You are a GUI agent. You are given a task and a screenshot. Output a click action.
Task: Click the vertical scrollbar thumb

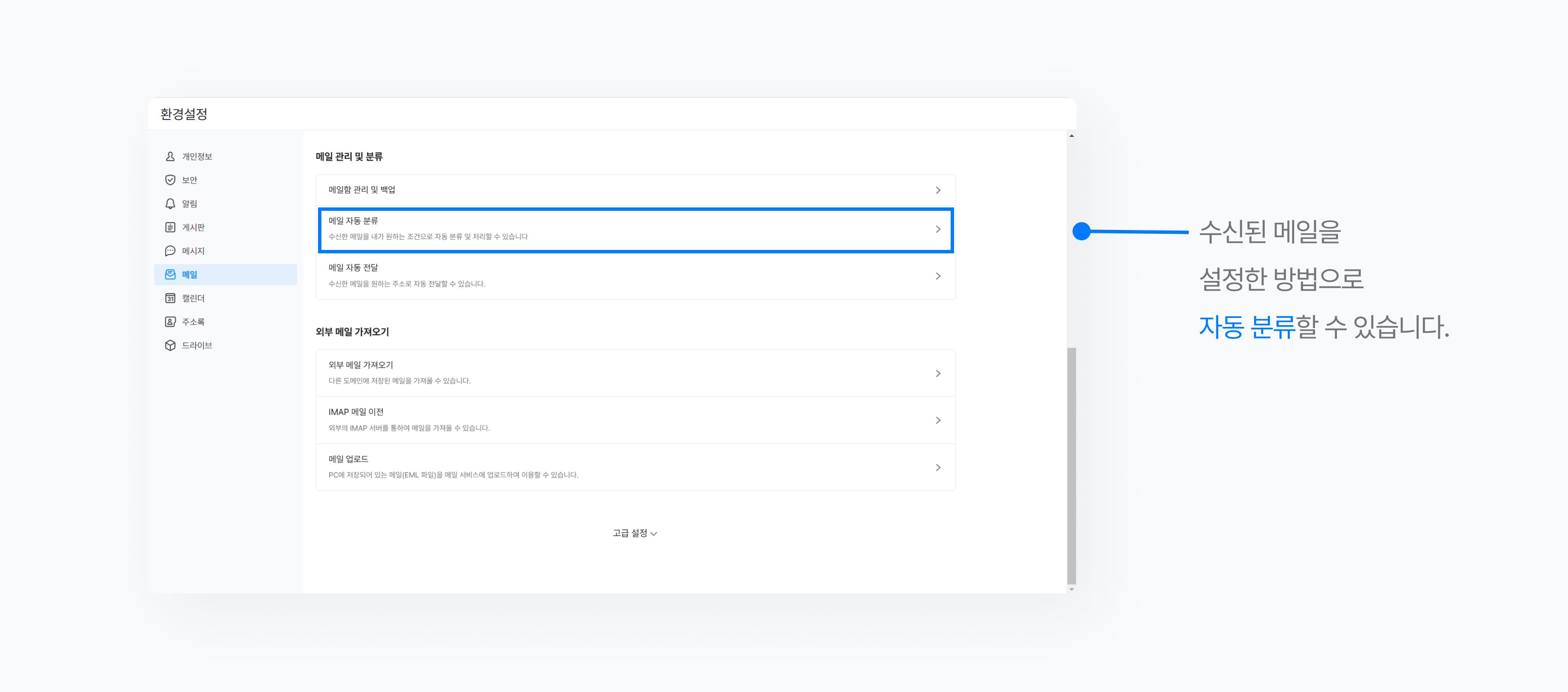point(1071,465)
